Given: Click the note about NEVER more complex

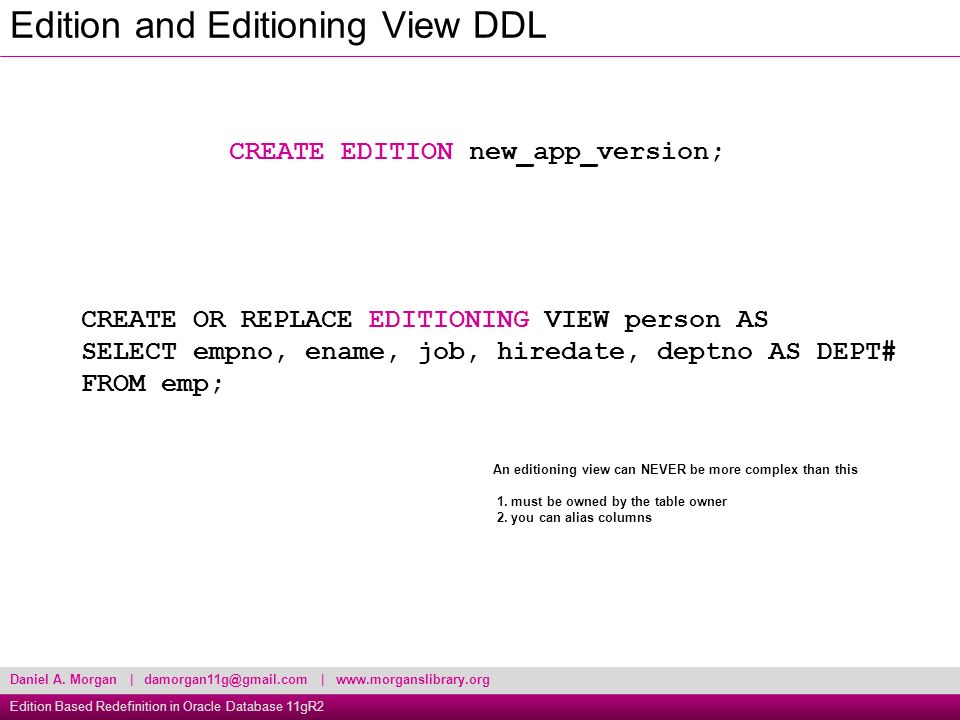Looking at the screenshot, I should click(x=675, y=470).
